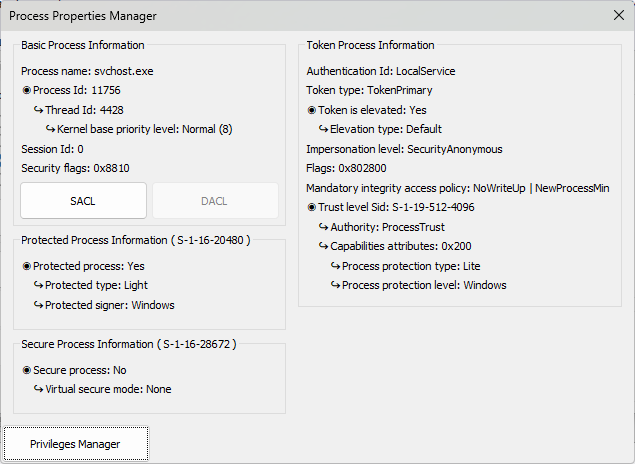Select the Secure process radio button

pyautogui.click(x=27, y=370)
